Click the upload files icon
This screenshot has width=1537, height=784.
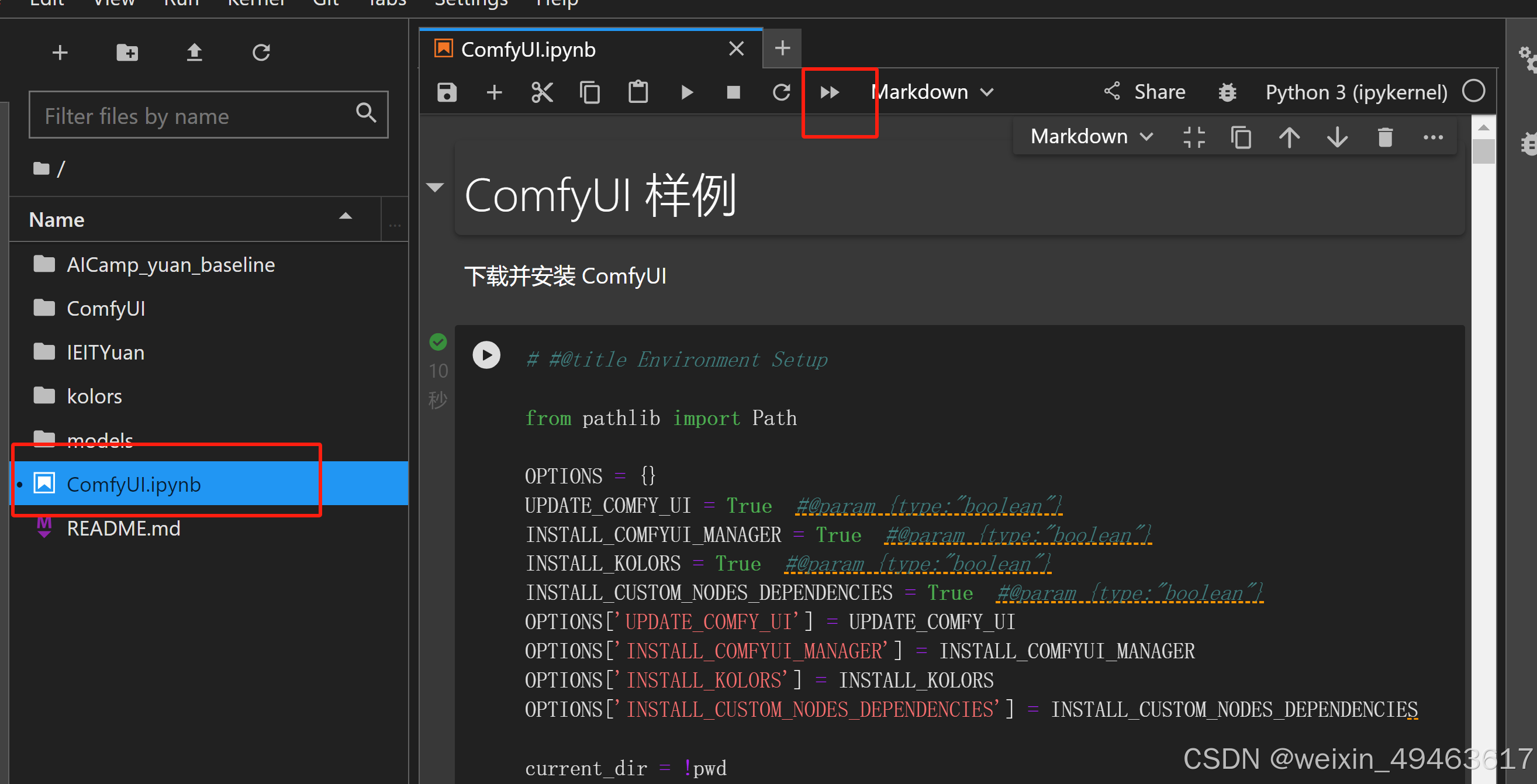[194, 53]
